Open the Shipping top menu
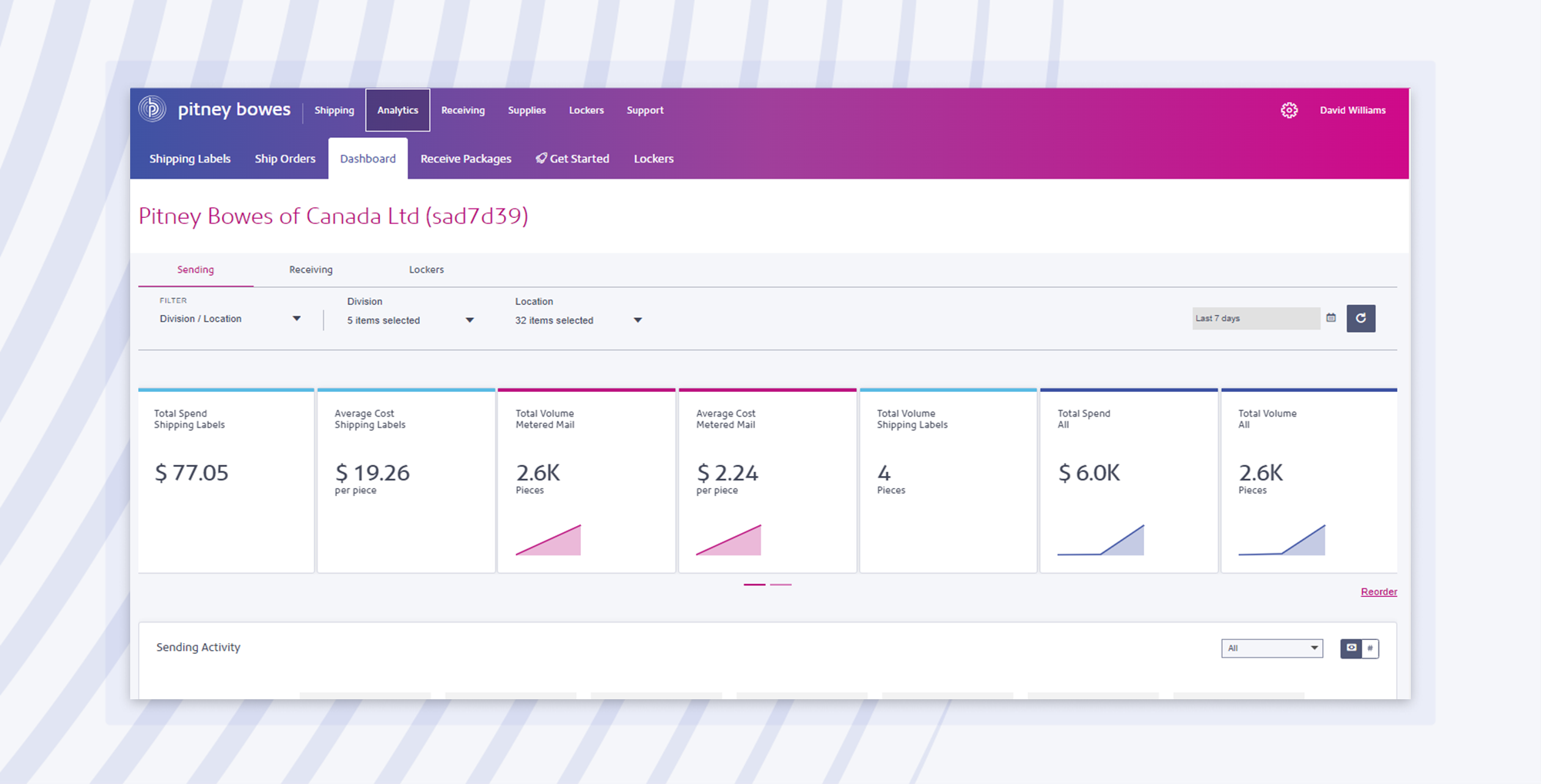This screenshot has width=1541, height=784. [x=334, y=110]
